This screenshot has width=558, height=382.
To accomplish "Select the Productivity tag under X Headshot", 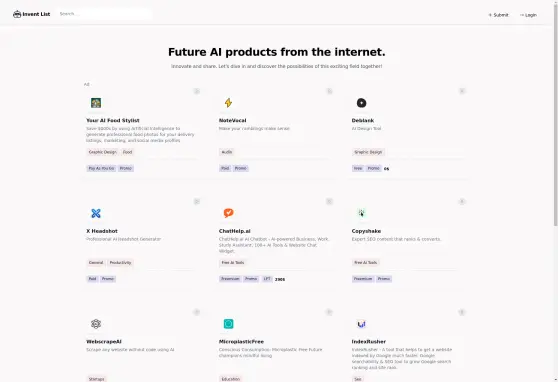I will pyautogui.click(x=120, y=263).
